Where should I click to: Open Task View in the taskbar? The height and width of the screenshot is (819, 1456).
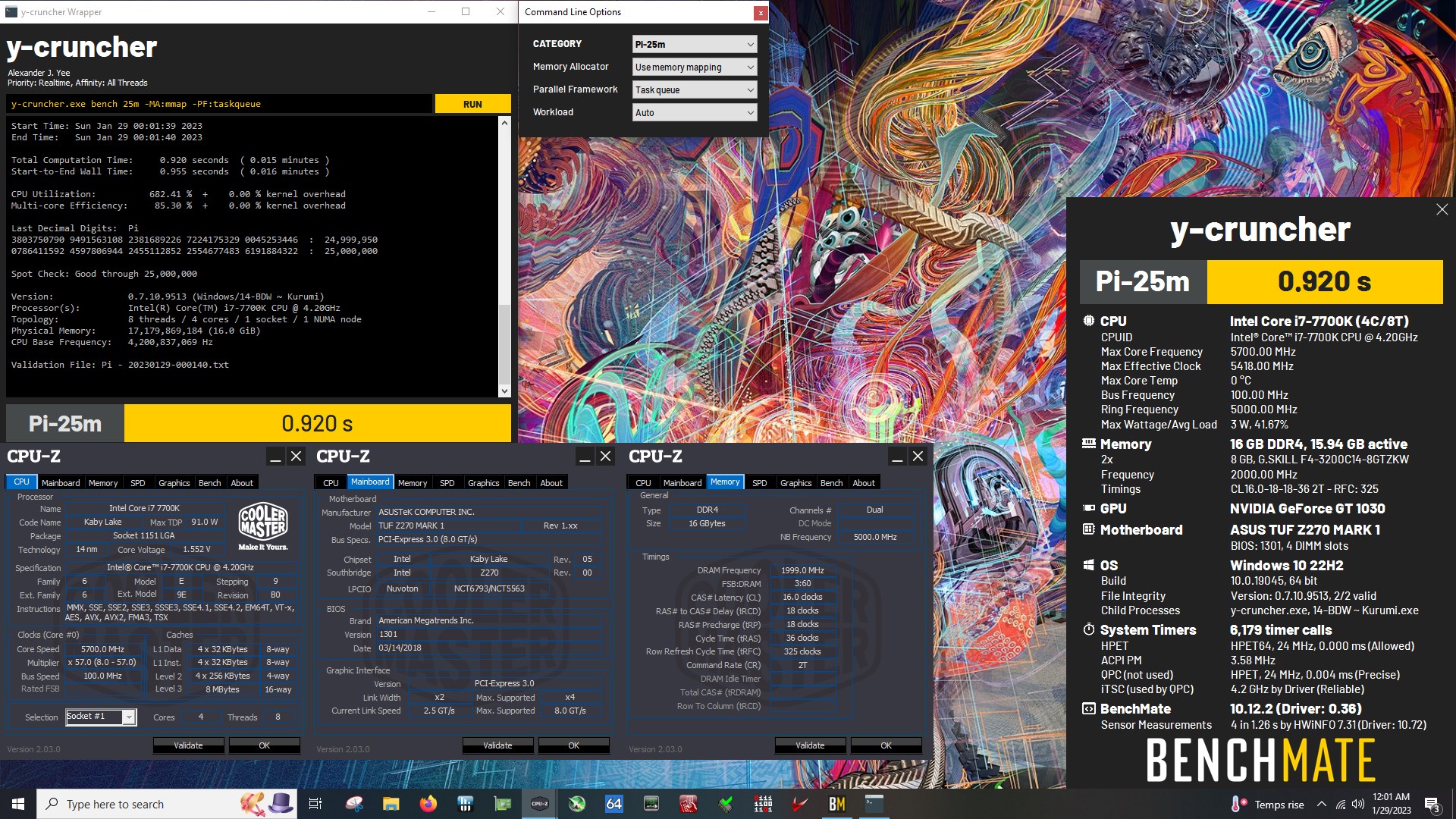[315, 804]
